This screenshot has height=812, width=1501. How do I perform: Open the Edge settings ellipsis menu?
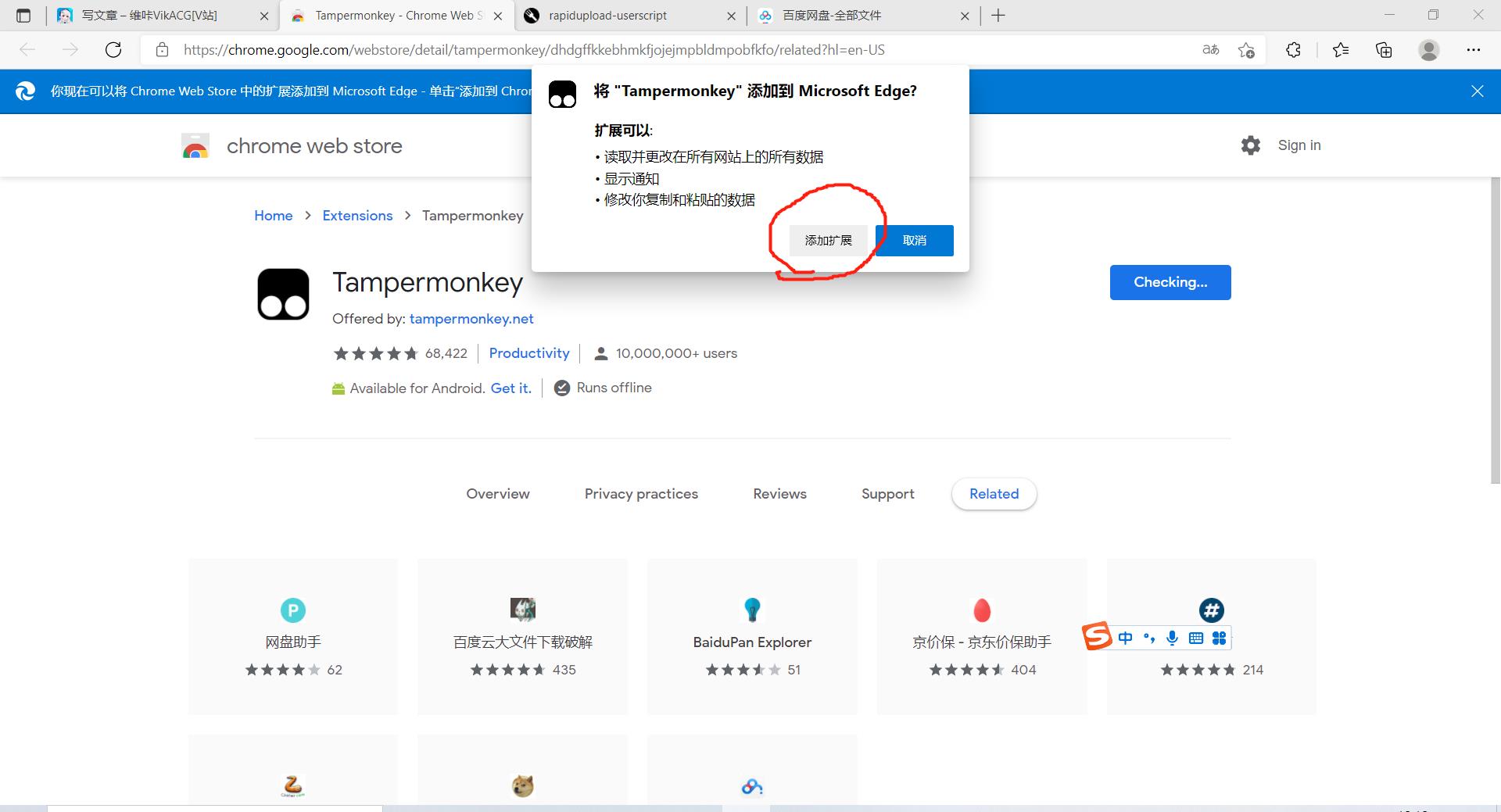click(x=1473, y=50)
